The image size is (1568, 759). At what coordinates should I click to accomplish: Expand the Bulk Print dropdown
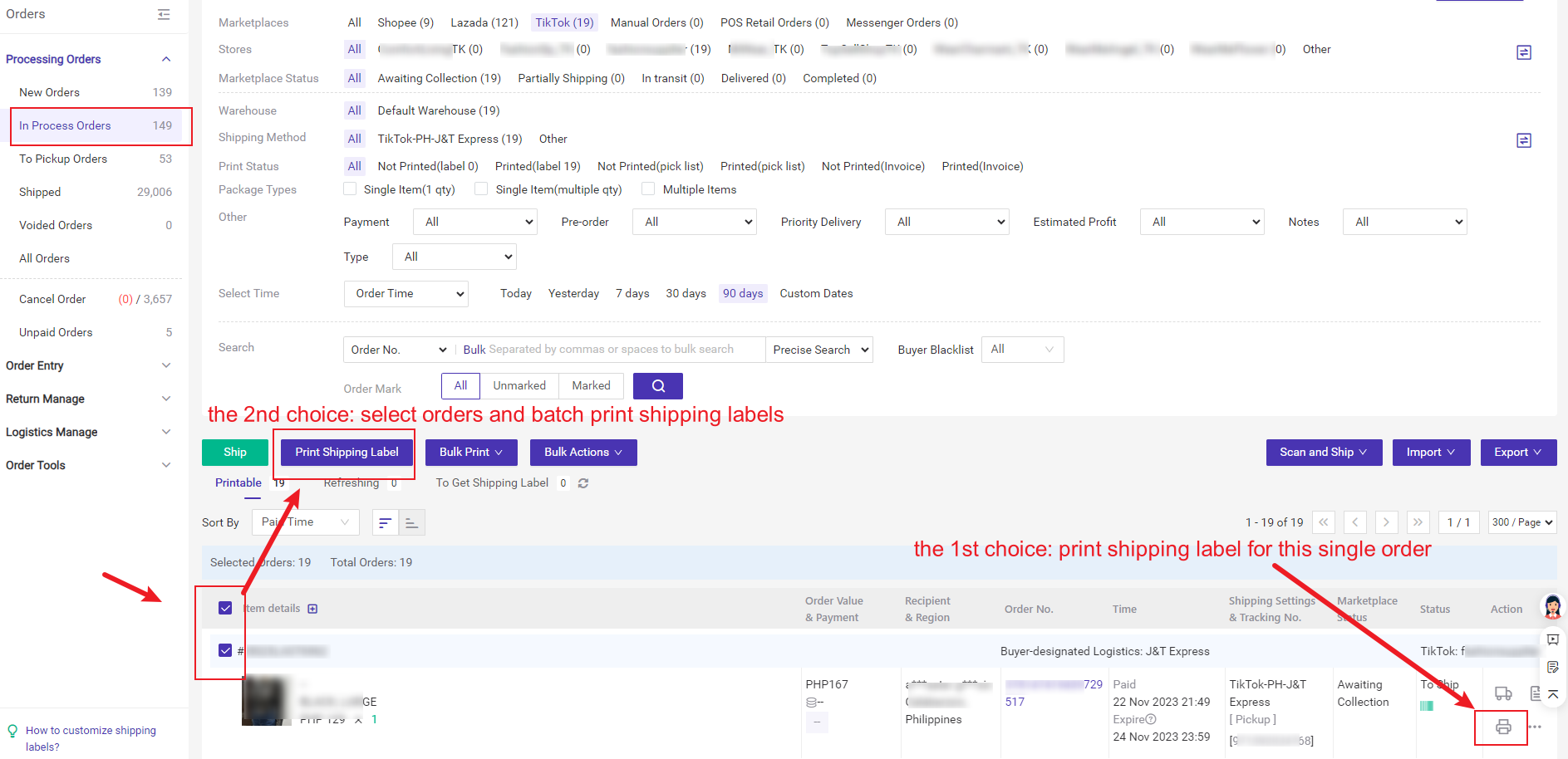pyautogui.click(x=470, y=453)
